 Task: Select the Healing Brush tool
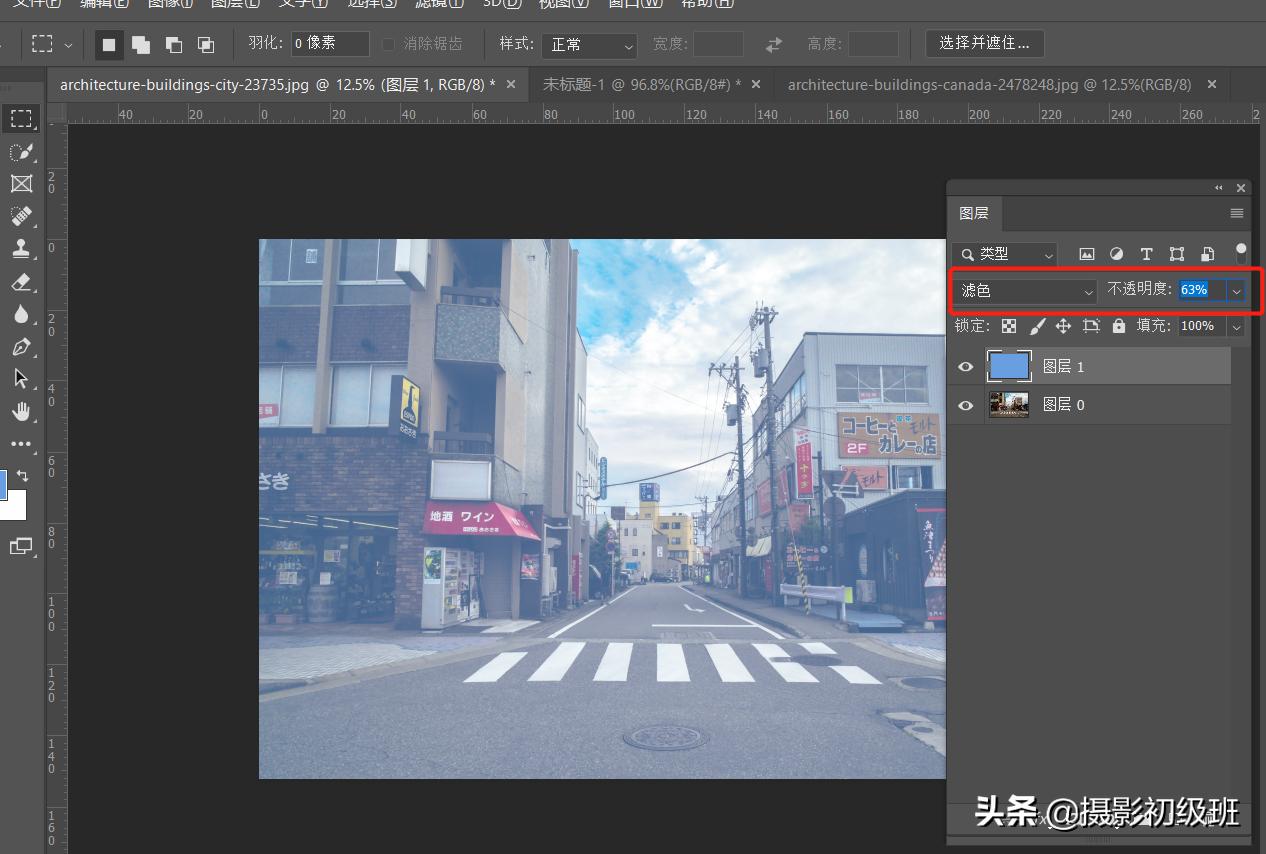pyautogui.click(x=21, y=216)
